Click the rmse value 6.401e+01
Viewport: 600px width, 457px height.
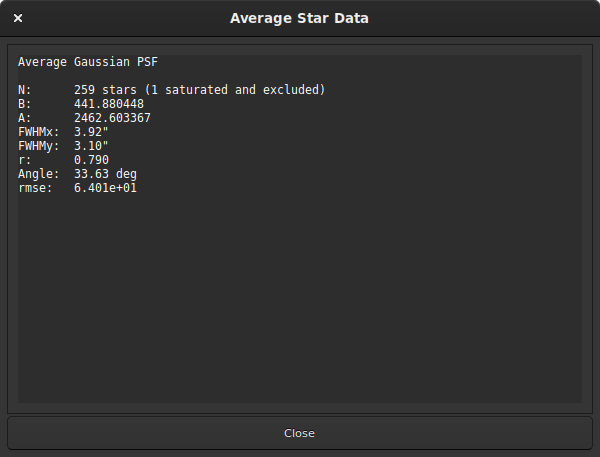(x=105, y=188)
